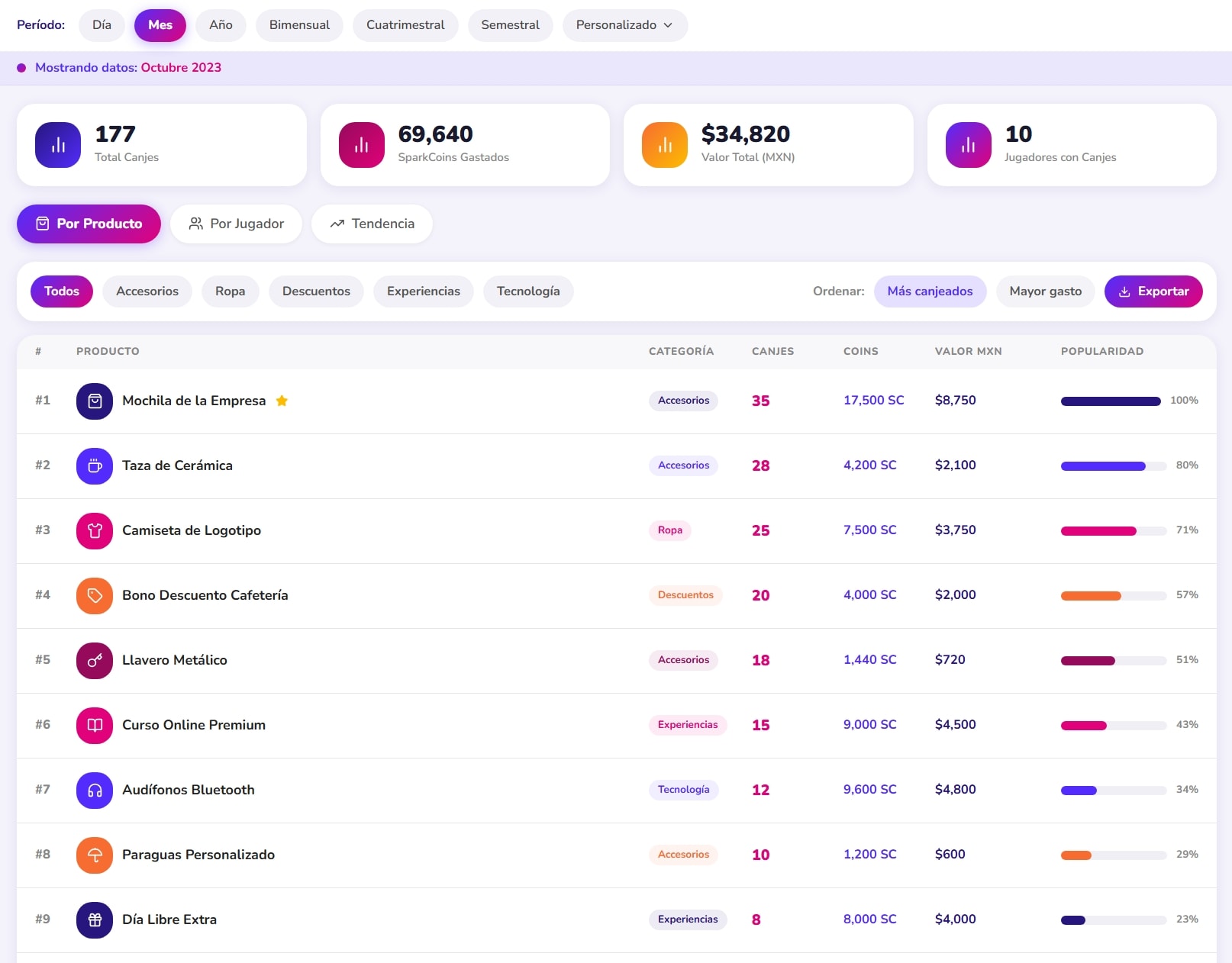Filter products by Accesorios category
This screenshot has width=1232, height=963.
(x=147, y=291)
